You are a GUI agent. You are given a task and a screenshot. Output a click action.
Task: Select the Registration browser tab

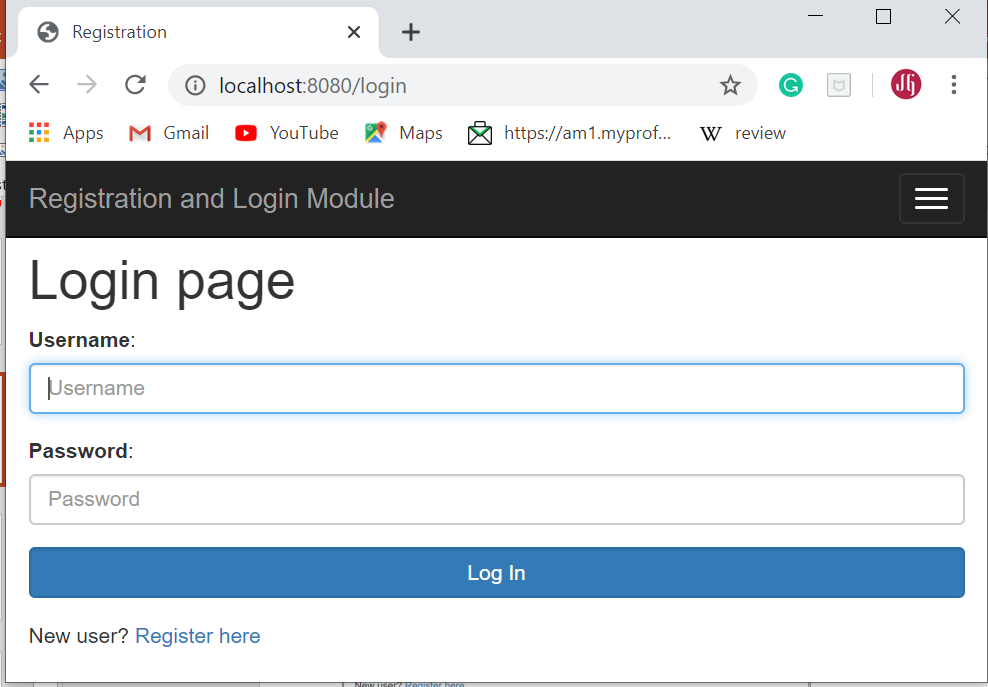click(150, 31)
